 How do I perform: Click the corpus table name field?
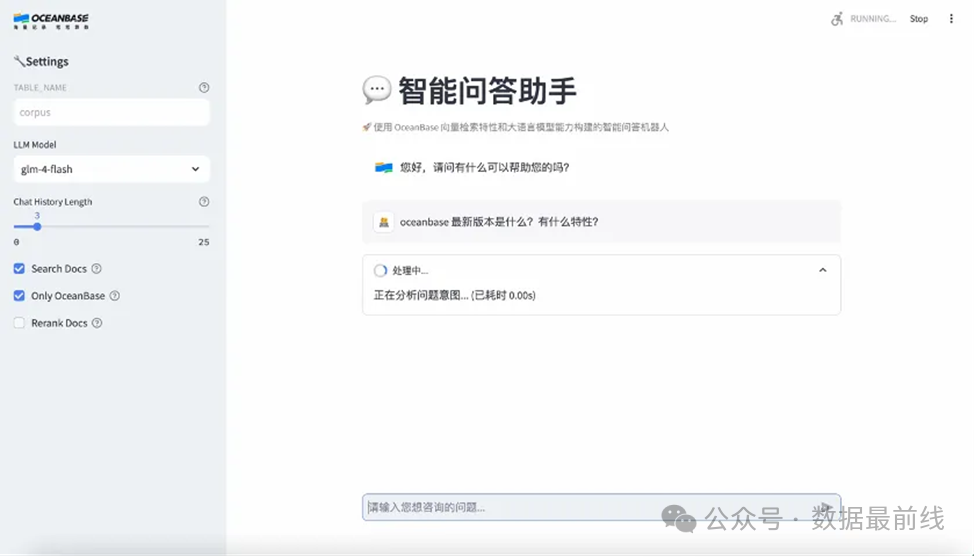click(x=111, y=113)
